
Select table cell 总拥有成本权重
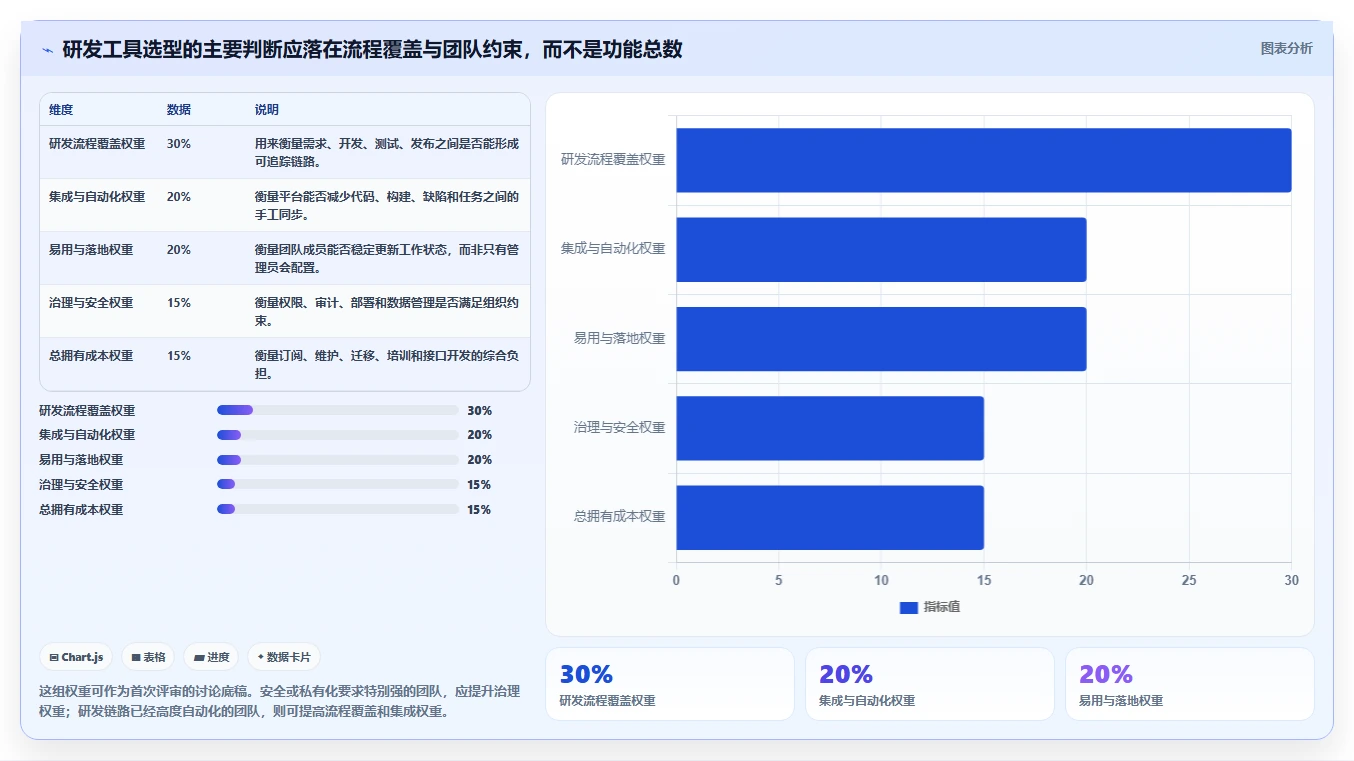pos(91,356)
